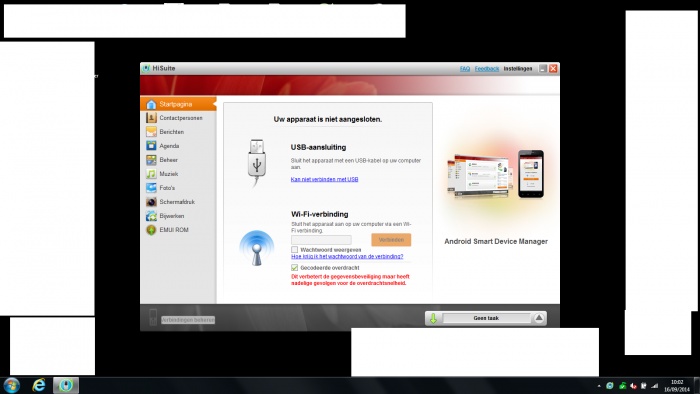This screenshot has width=700, height=394.
Task: Open Instellingen settings
Action: pyautogui.click(x=518, y=69)
